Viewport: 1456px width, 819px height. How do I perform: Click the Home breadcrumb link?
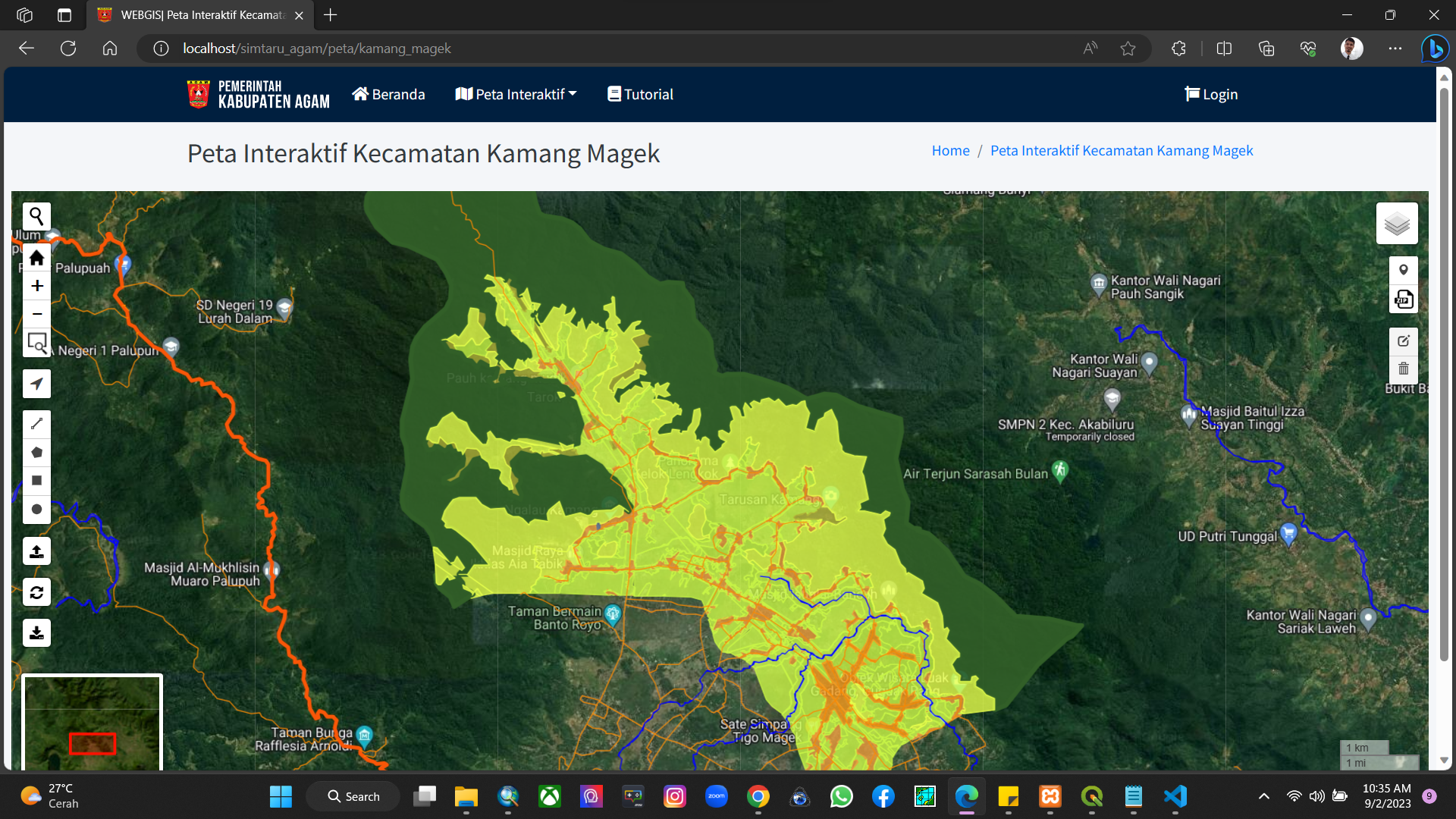tap(950, 150)
